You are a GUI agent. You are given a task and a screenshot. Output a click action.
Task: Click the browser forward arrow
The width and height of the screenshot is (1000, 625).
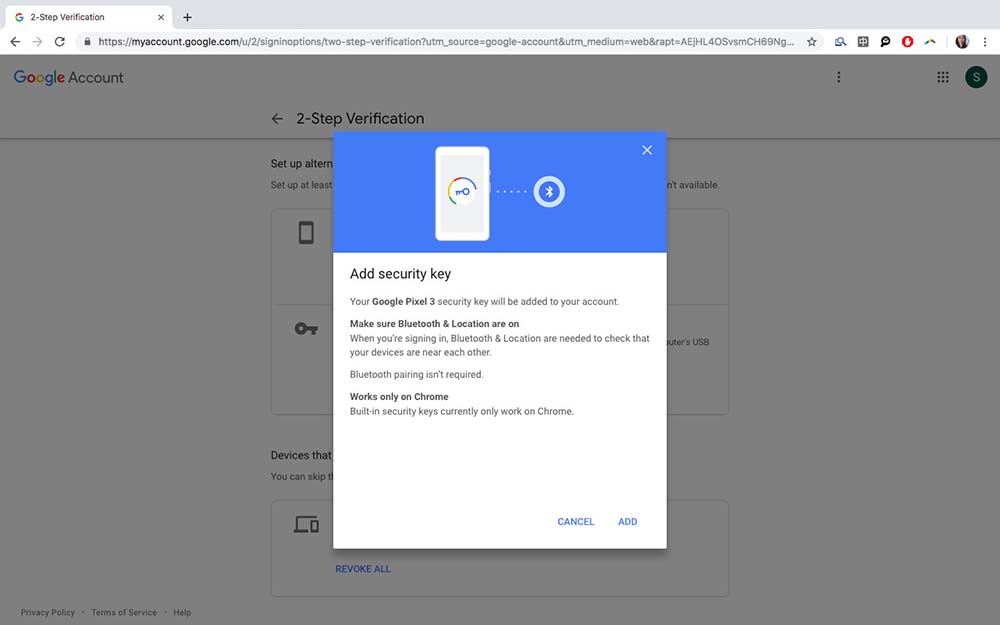[38, 41]
